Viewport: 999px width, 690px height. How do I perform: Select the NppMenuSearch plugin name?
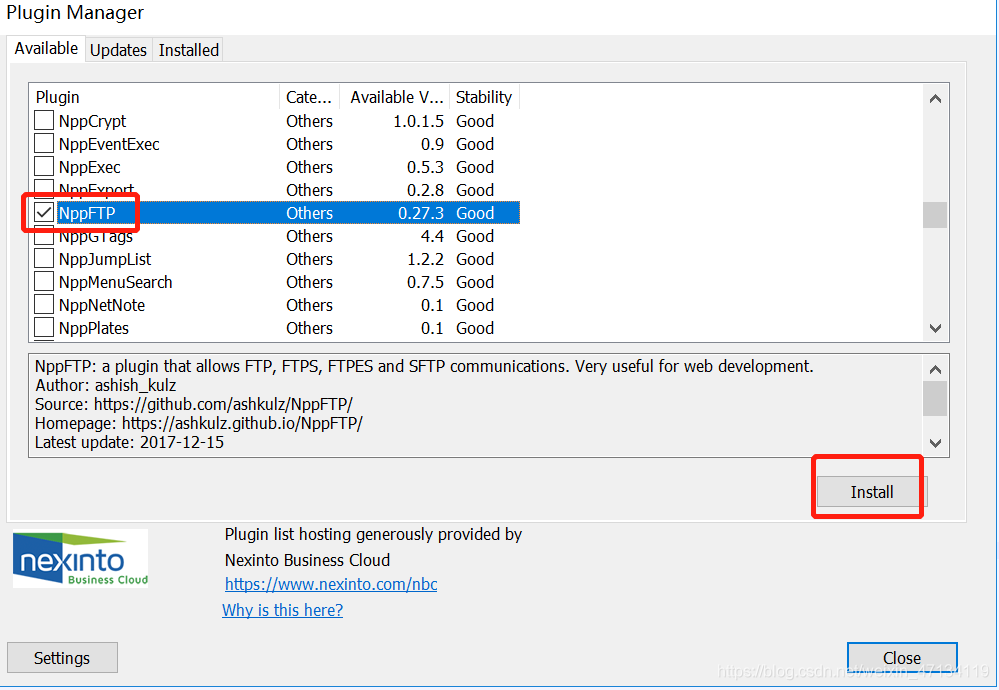coord(115,282)
